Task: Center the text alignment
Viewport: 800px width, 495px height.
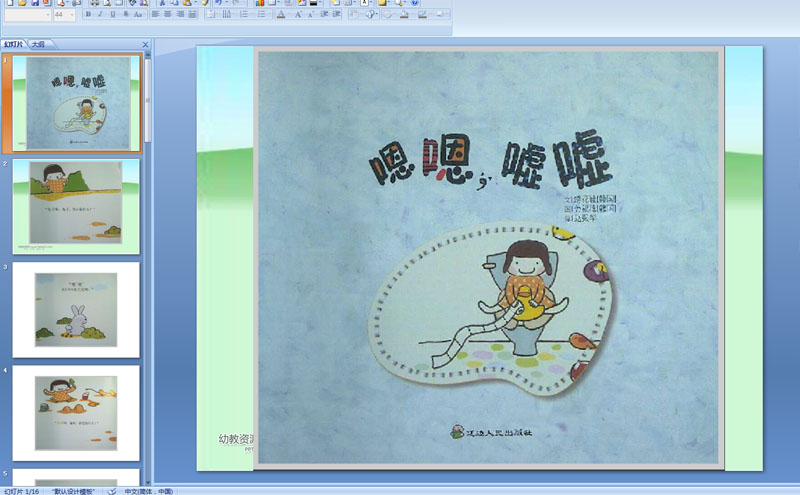Action: [168, 14]
